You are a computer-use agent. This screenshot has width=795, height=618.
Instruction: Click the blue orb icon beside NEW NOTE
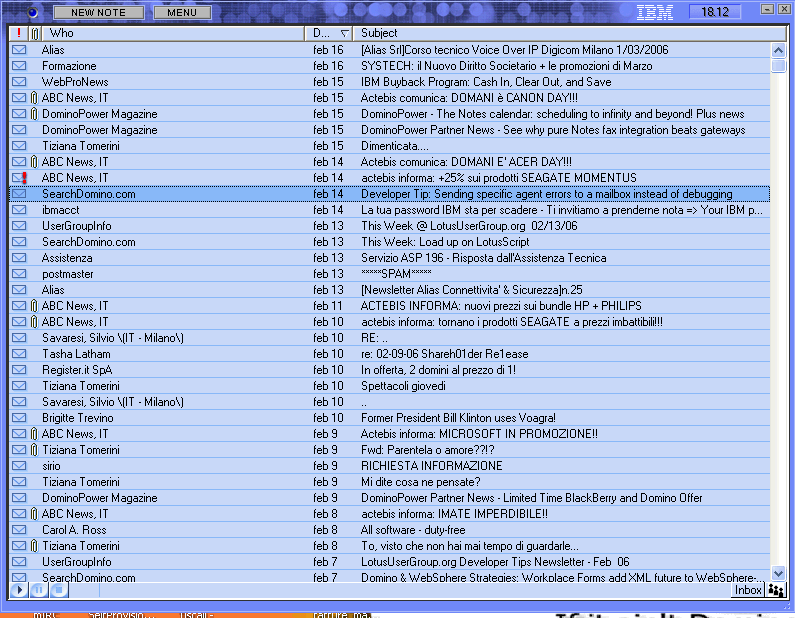tap(32, 12)
